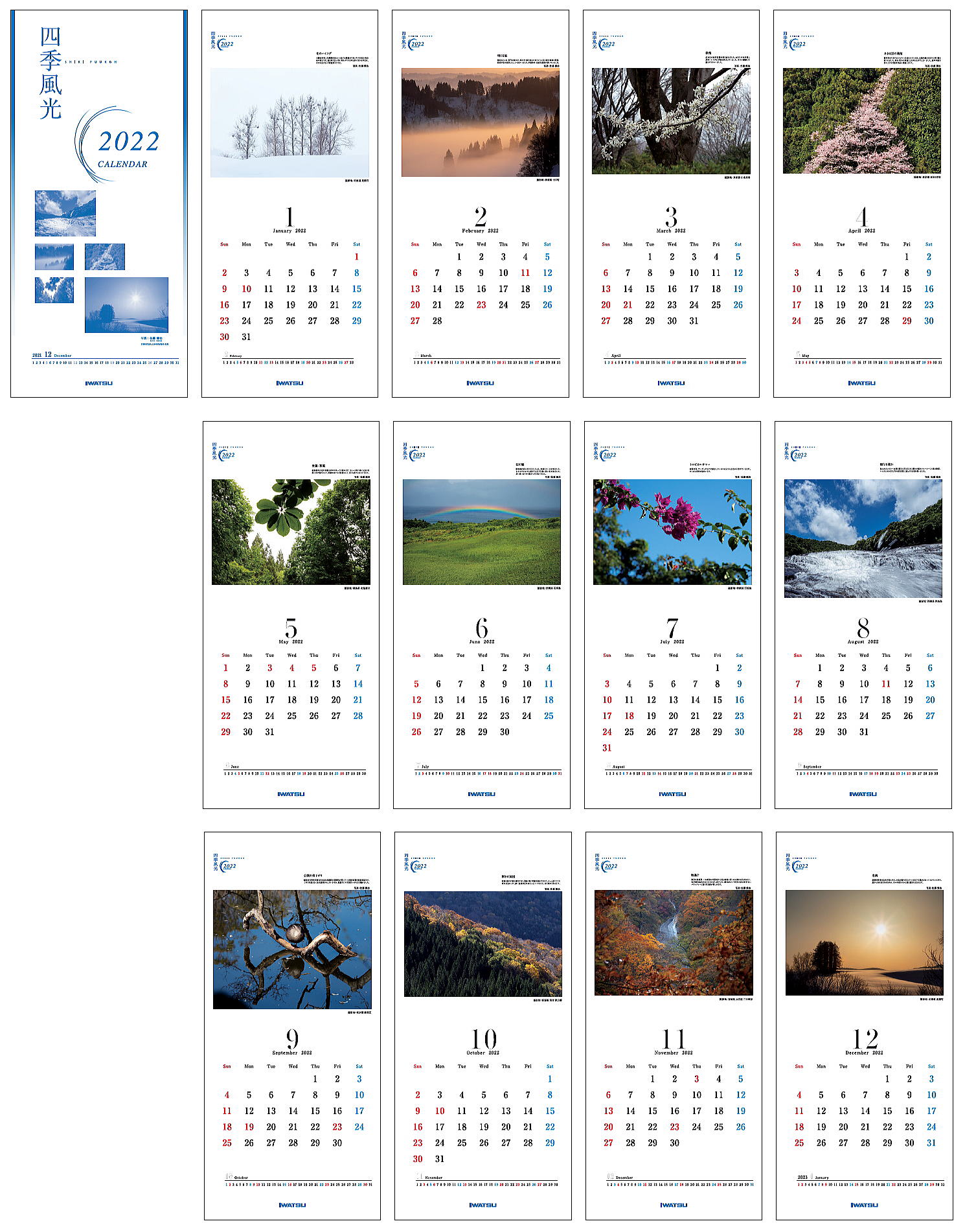The width and height of the screenshot is (965, 1232).
Task: Click the April pink cherry tree photo
Action: 862,121
